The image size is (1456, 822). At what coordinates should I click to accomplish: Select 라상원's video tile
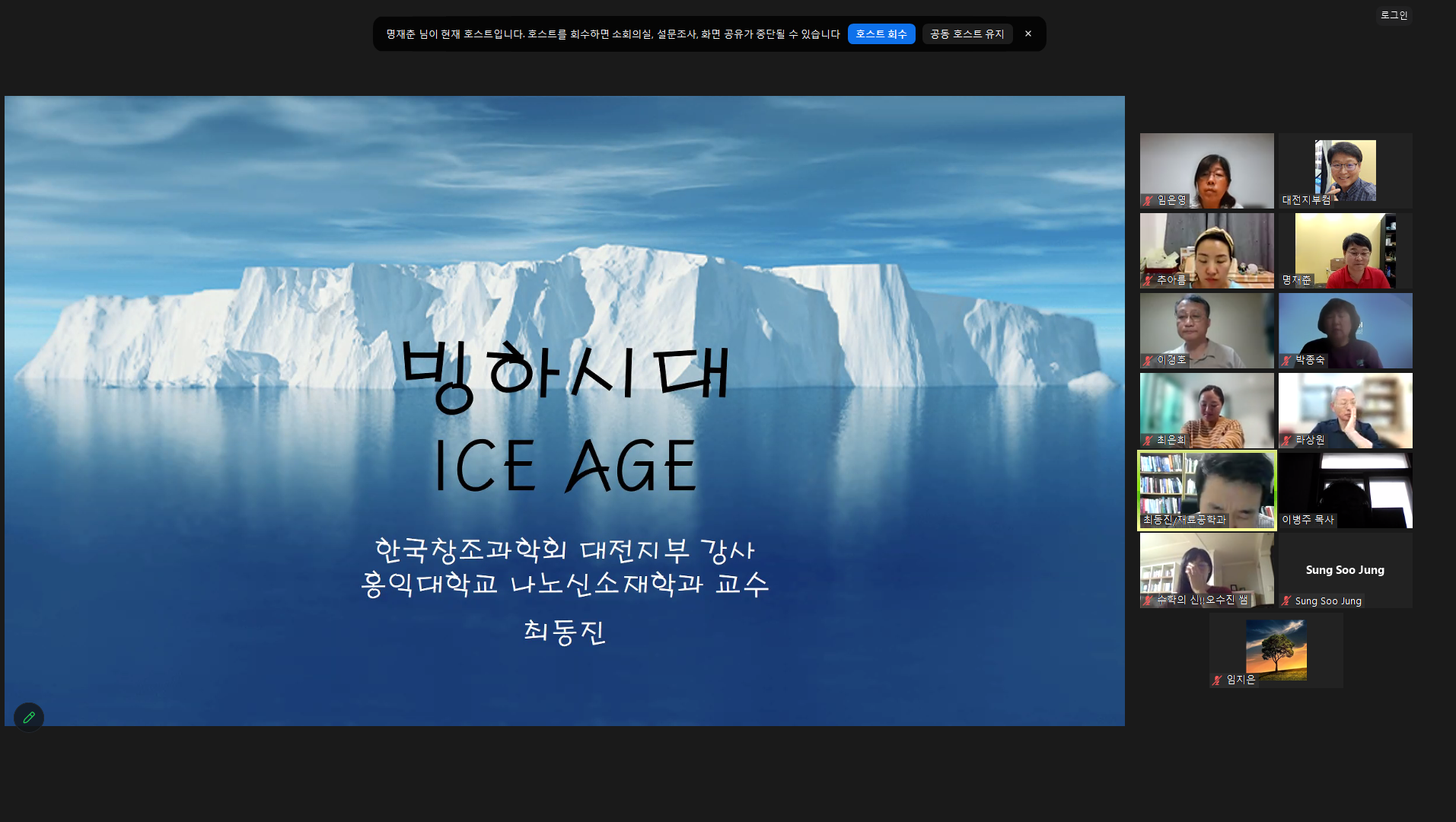(1346, 410)
